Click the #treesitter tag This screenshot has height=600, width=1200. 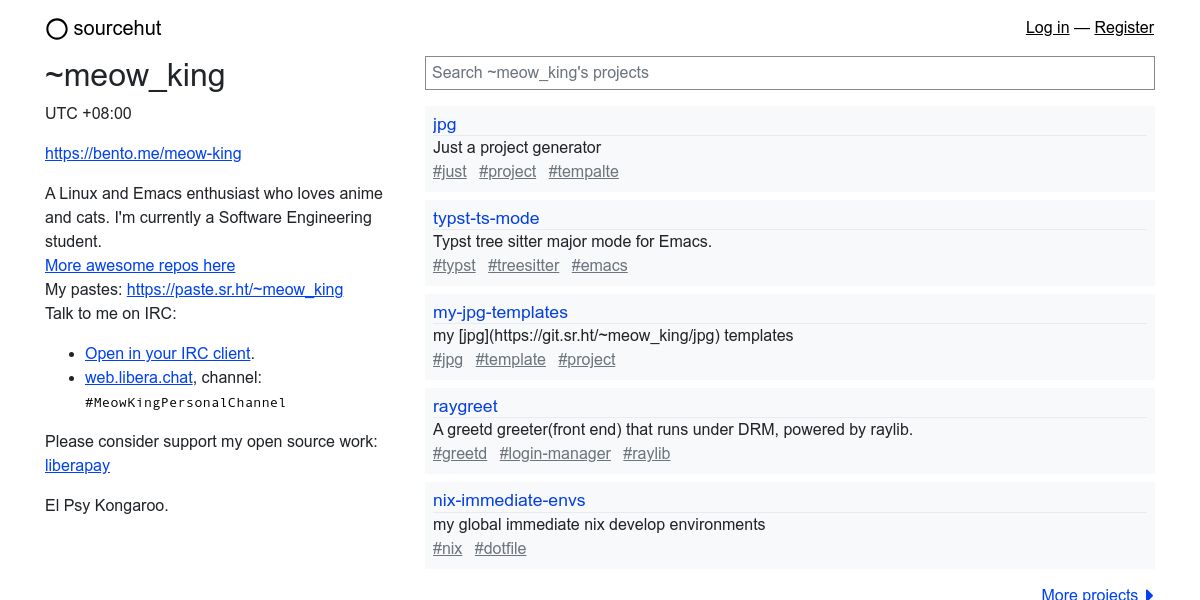(x=523, y=265)
